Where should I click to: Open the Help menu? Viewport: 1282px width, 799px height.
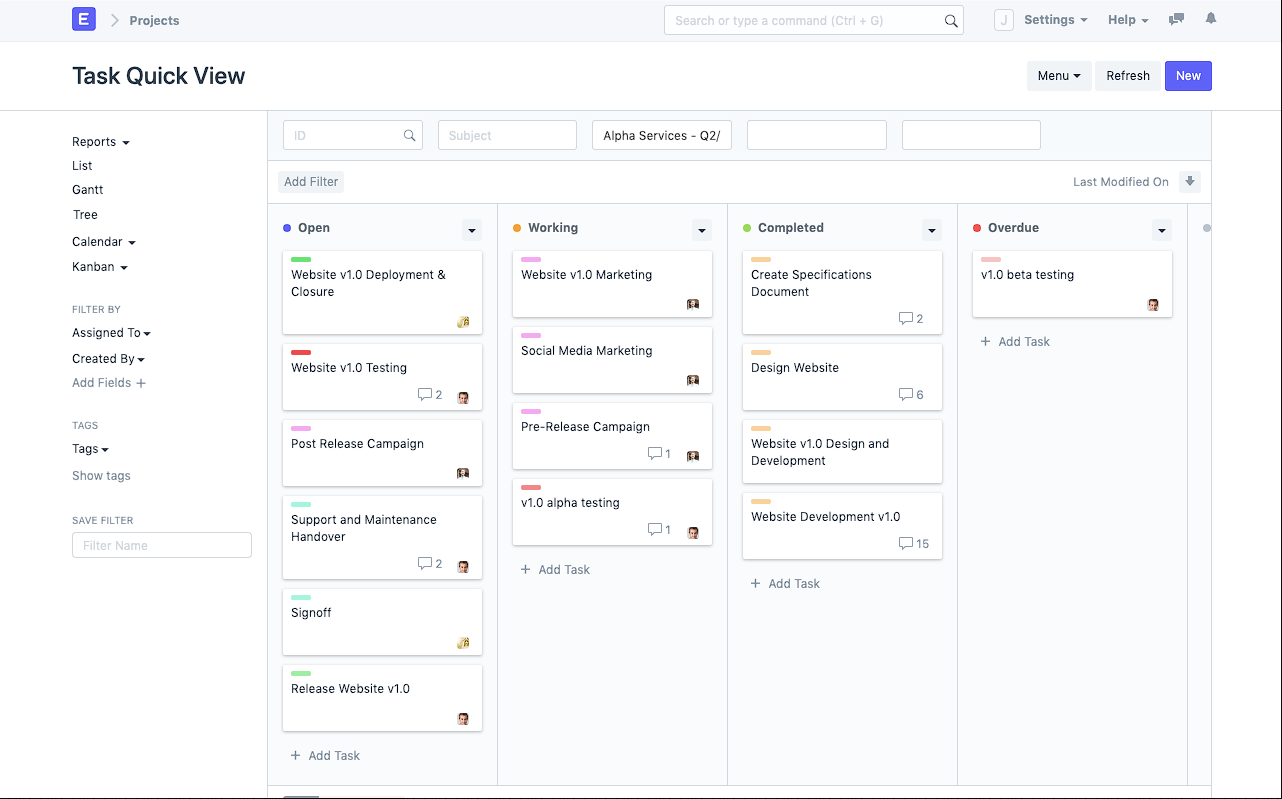[x=1128, y=20]
